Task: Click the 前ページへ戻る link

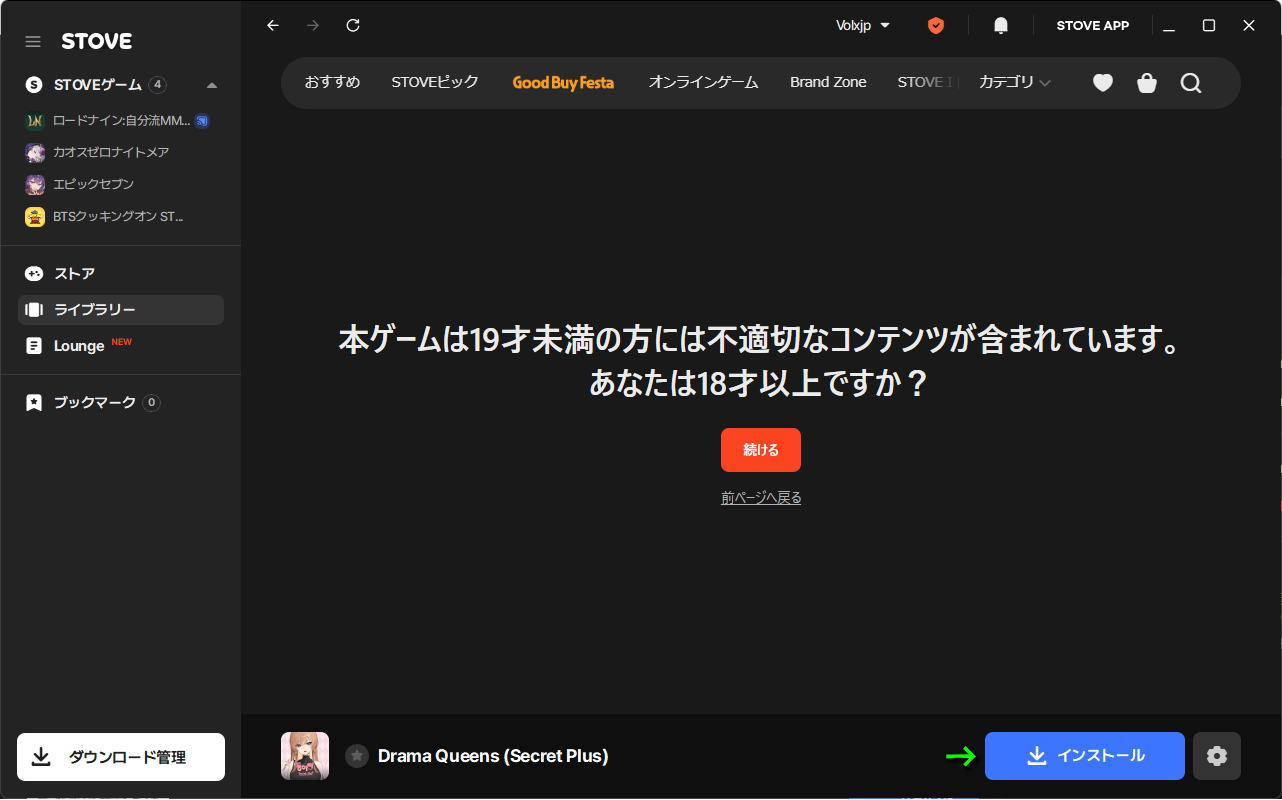Action: coord(761,497)
